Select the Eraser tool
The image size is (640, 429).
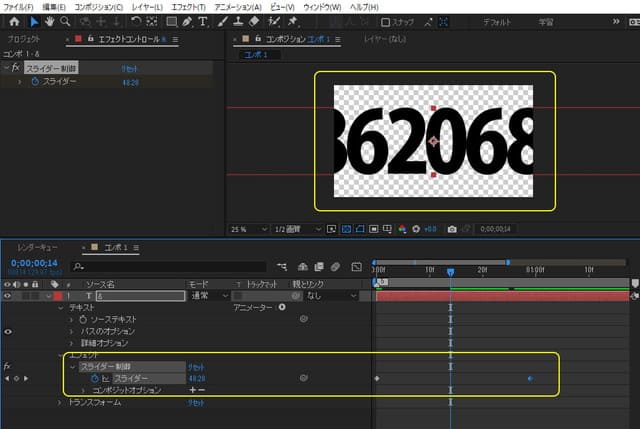click(x=254, y=22)
